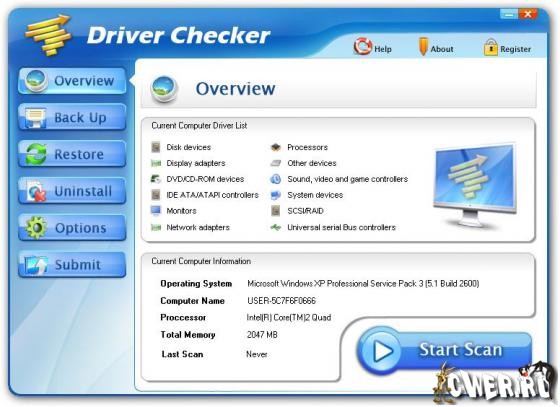Click the IDE ATA/ATAPI controllers icon

(156, 195)
